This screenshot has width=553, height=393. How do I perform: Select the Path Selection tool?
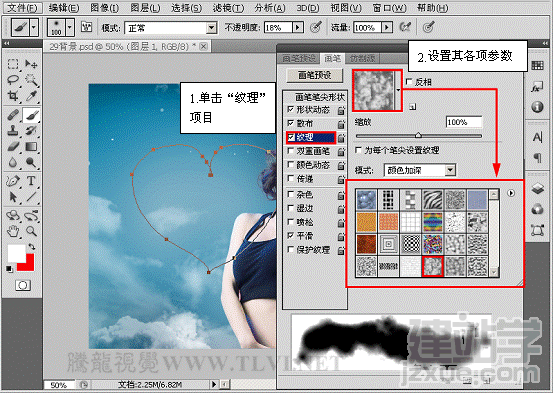(x=13, y=196)
